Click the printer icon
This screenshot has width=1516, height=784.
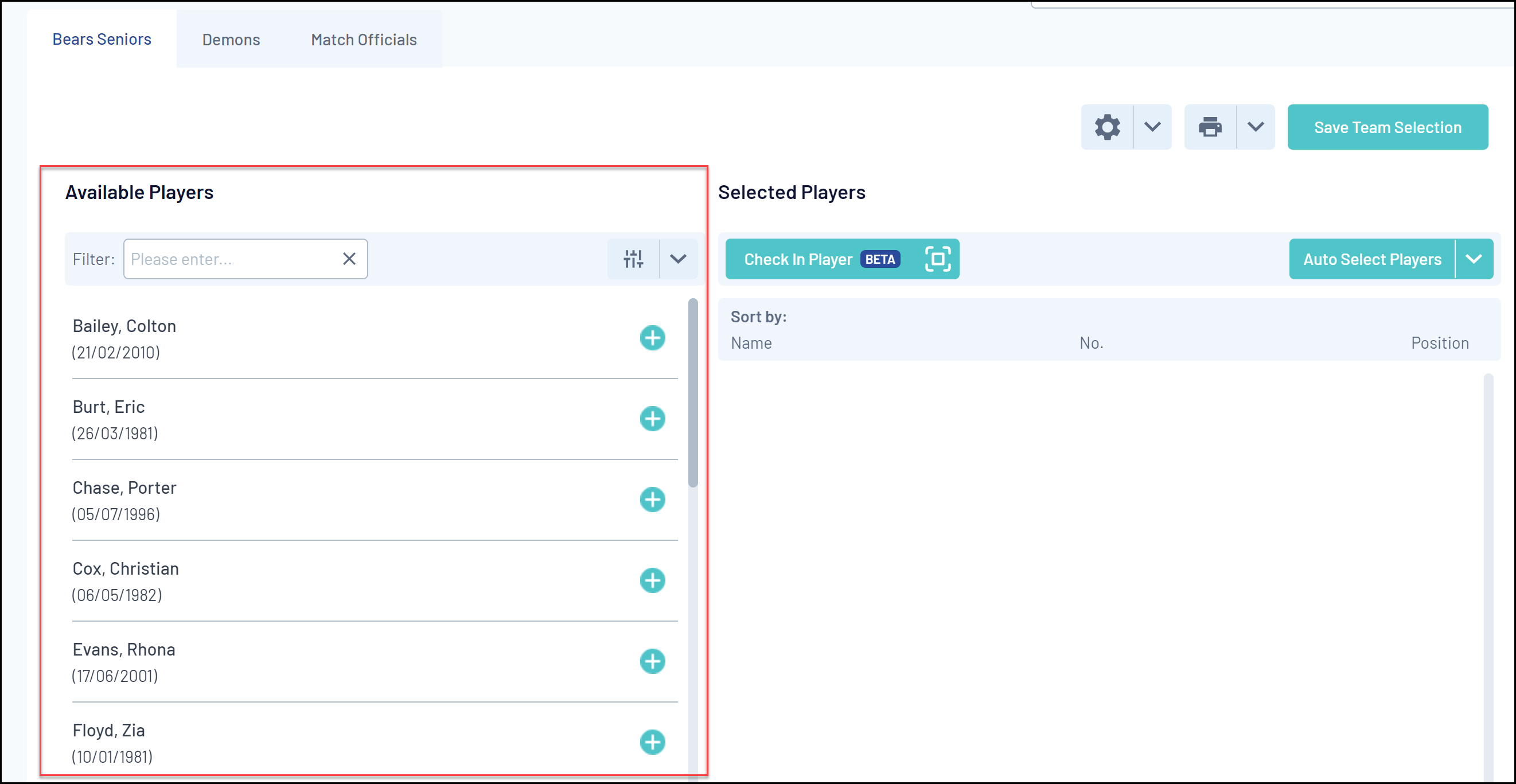[1210, 127]
